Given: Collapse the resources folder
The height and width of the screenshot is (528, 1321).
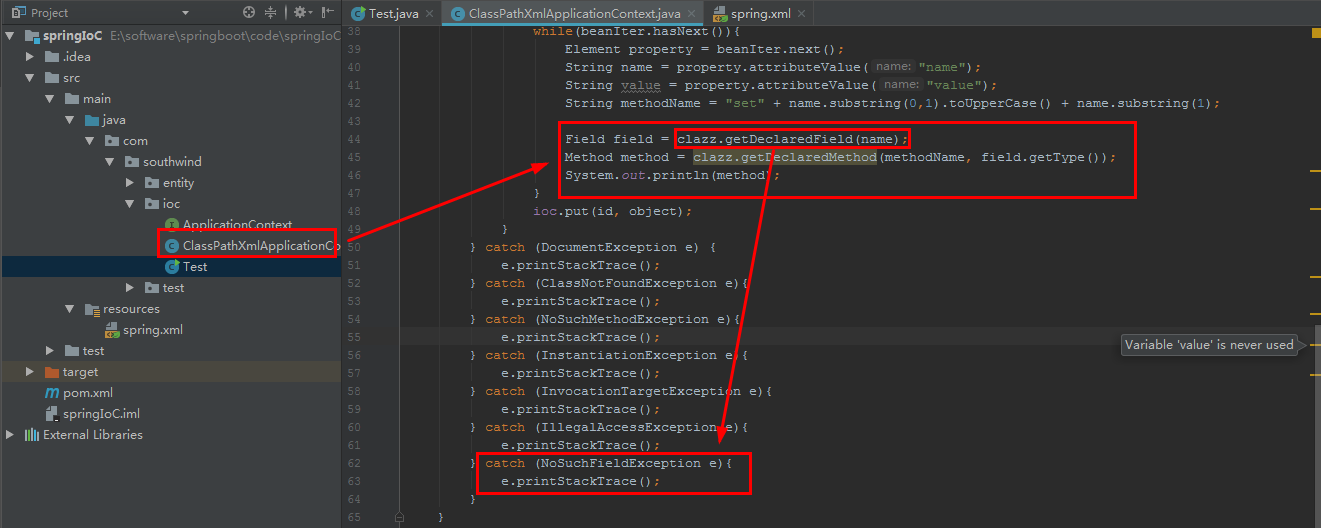Looking at the screenshot, I should pyautogui.click(x=70, y=309).
